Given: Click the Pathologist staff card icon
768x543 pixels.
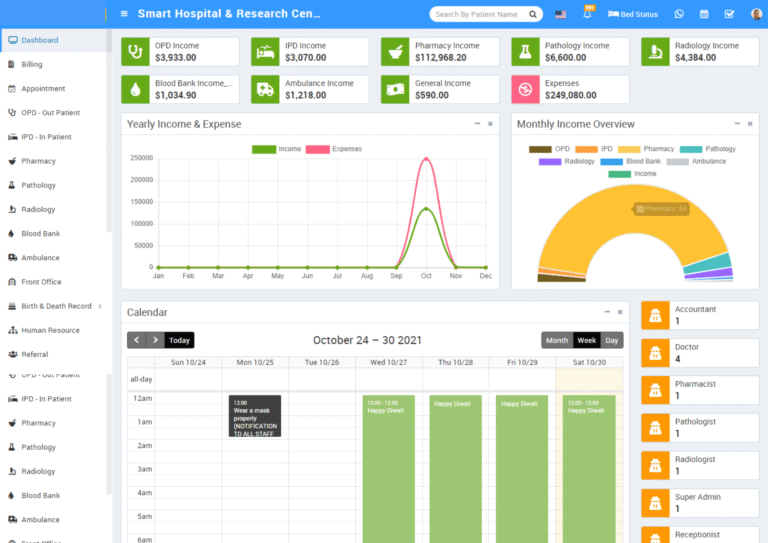Looking at the screenshot, I should [655, 428].
